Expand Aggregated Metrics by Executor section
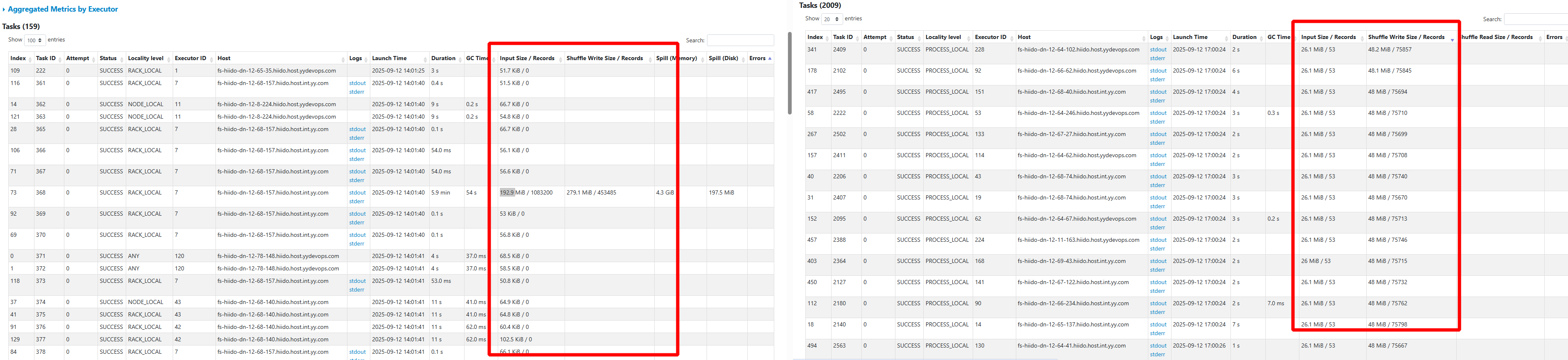1568x360 pixels. [x=63, y=9]
